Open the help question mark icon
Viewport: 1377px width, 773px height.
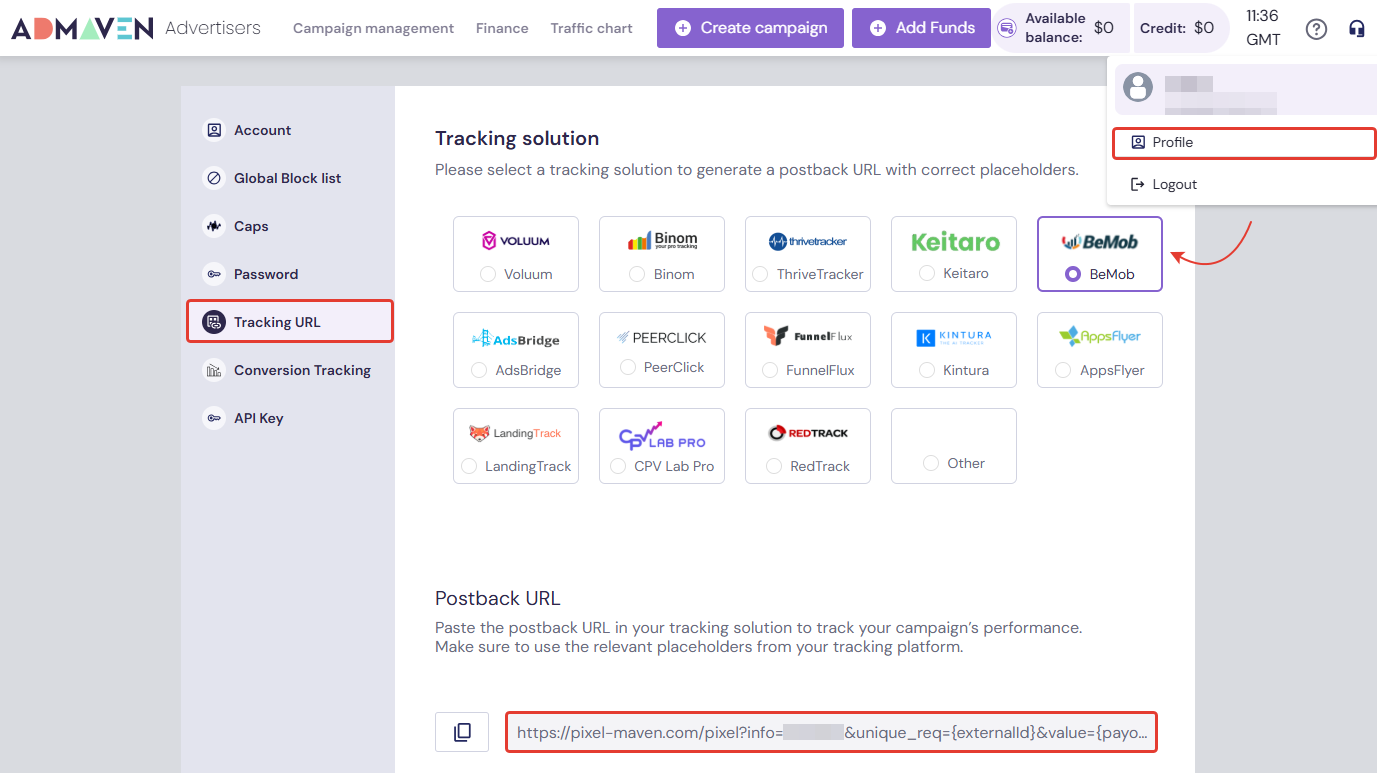[x=1317, y=28]
